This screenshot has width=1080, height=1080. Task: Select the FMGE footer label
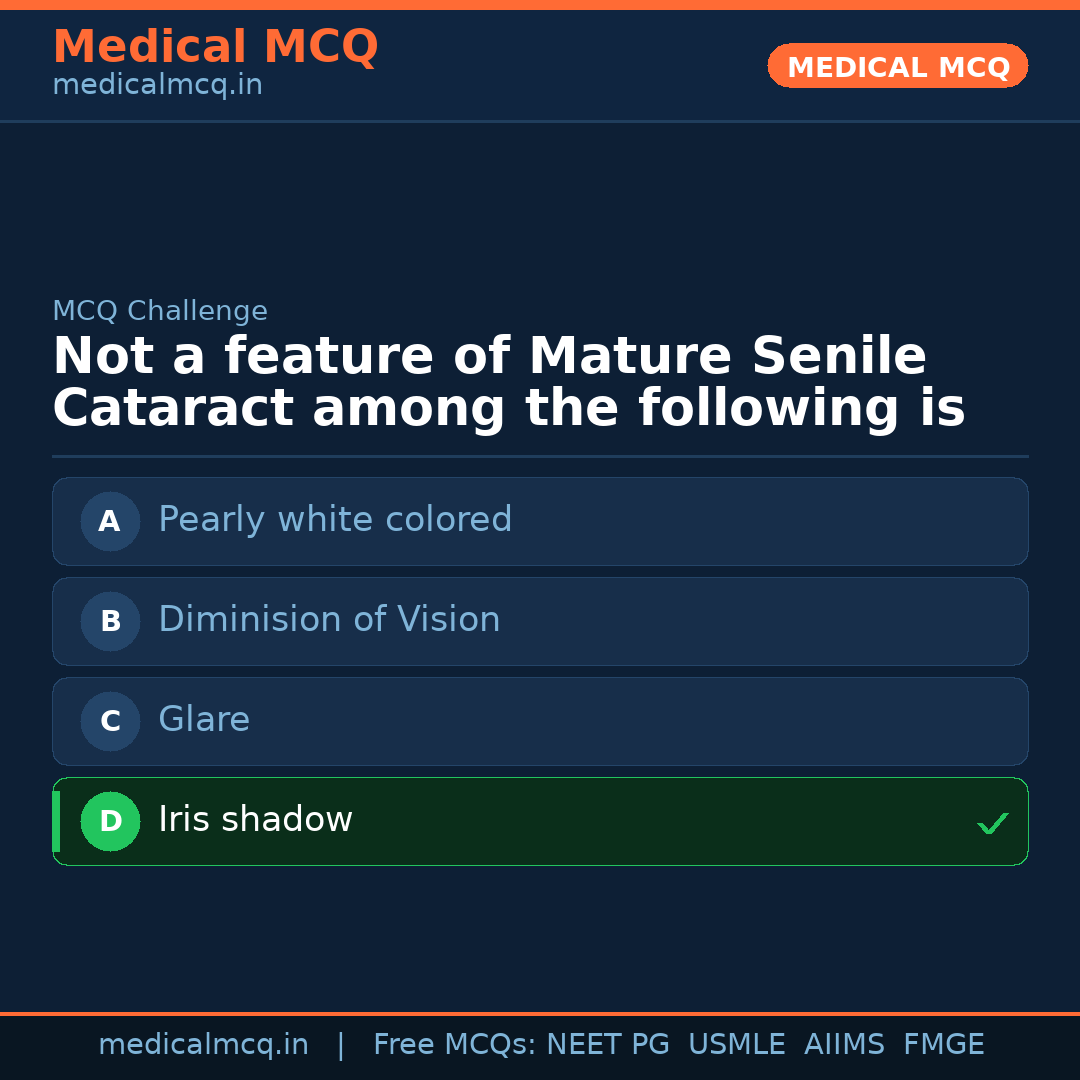(943, 1045)
